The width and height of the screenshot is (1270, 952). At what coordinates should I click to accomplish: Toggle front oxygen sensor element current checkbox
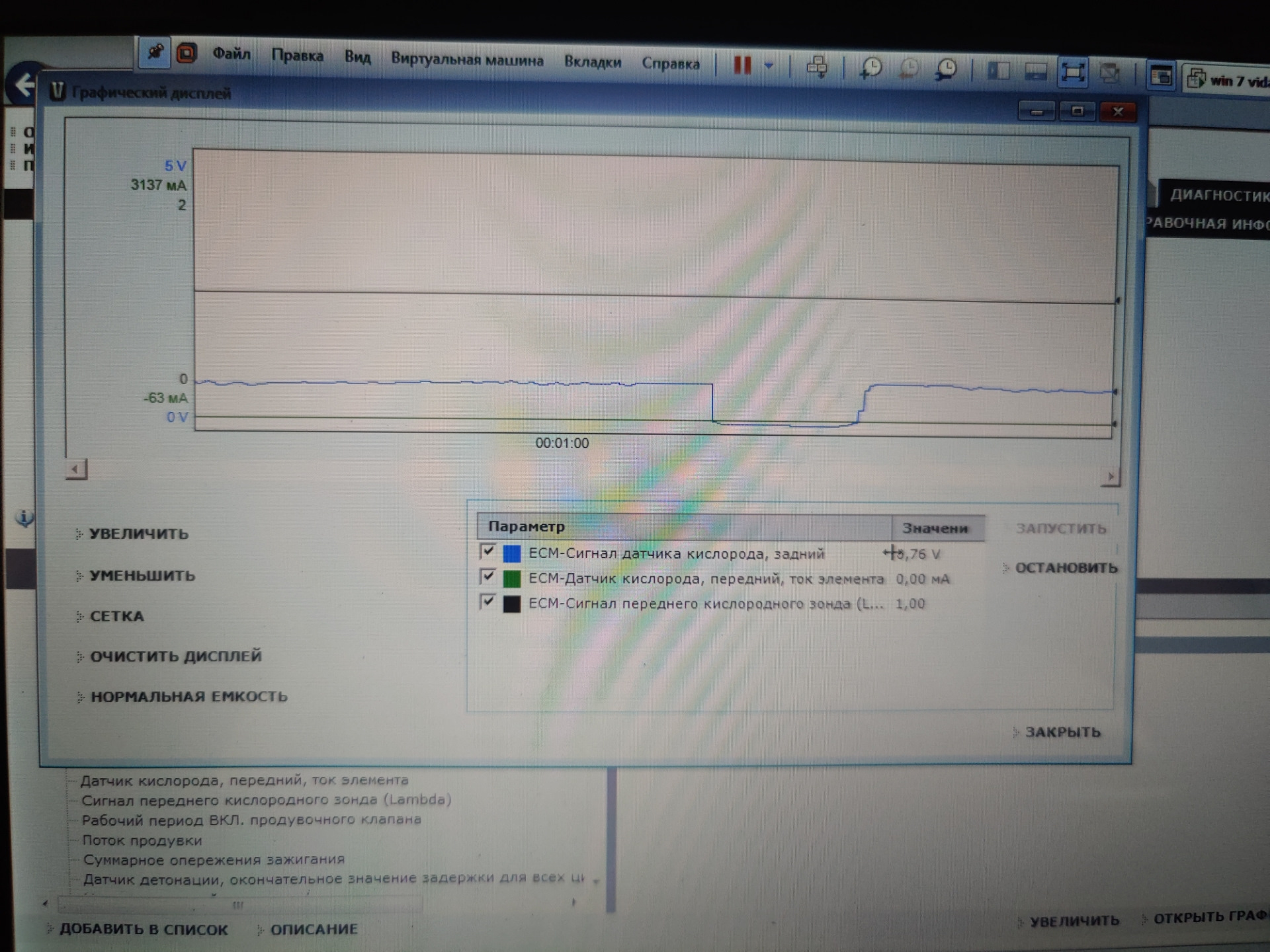point(488,576)
